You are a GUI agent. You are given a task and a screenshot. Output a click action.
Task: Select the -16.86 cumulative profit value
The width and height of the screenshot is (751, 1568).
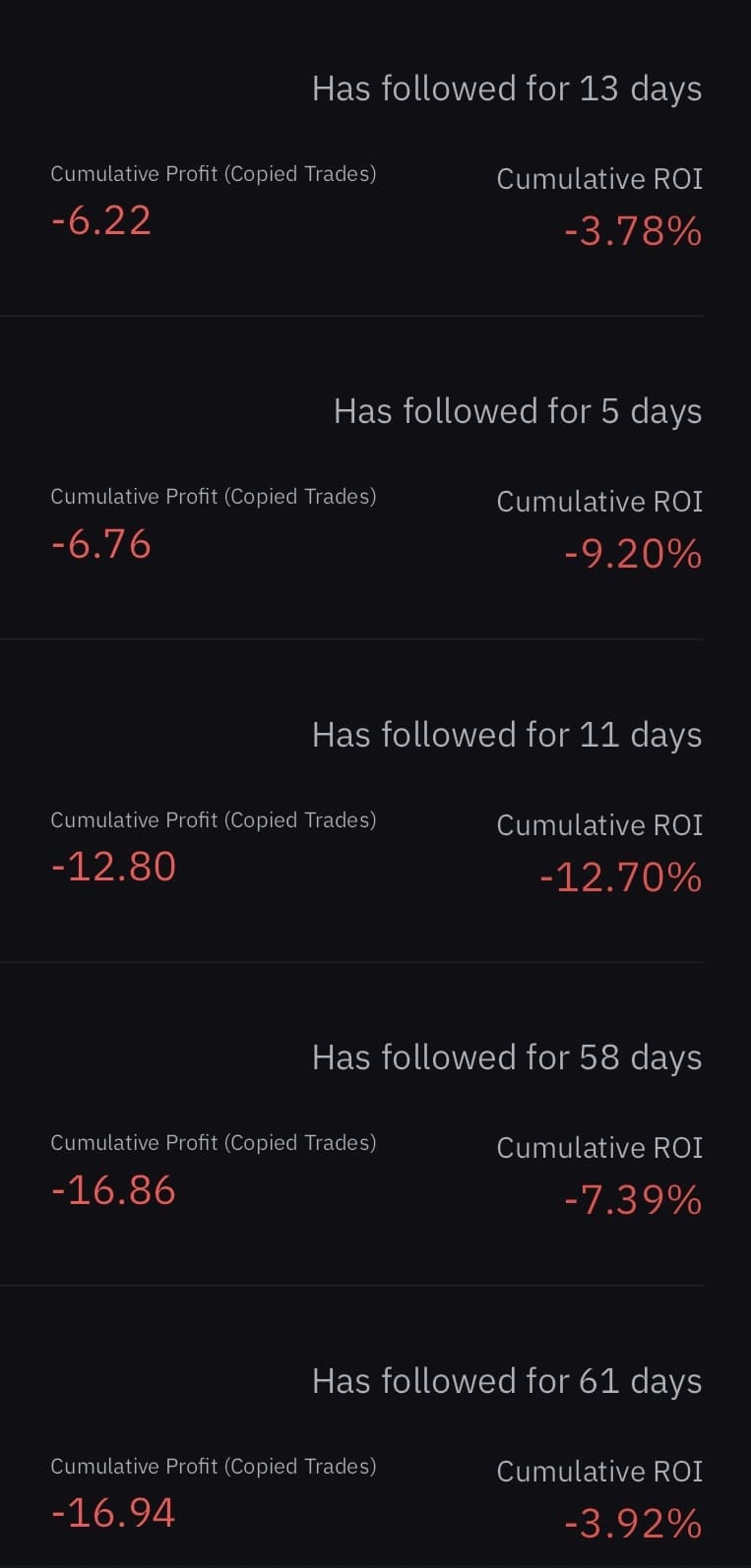(113, 1190)
